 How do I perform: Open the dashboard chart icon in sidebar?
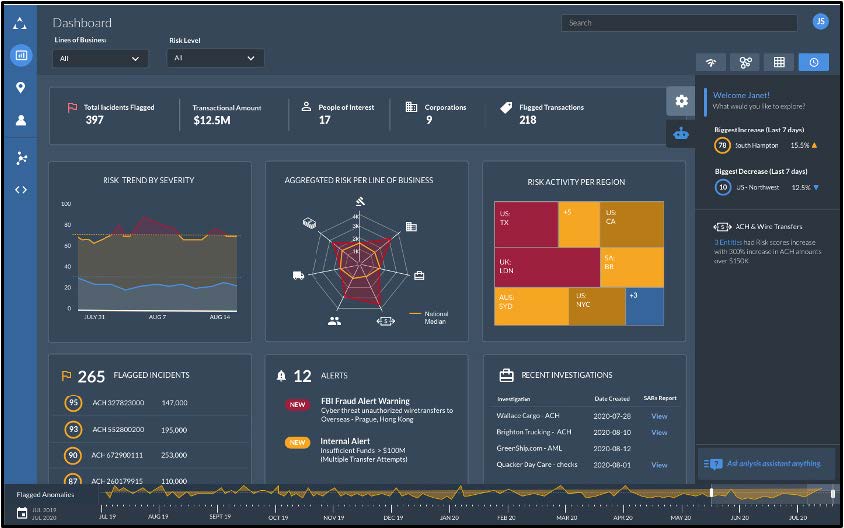[x=21, y=55]
